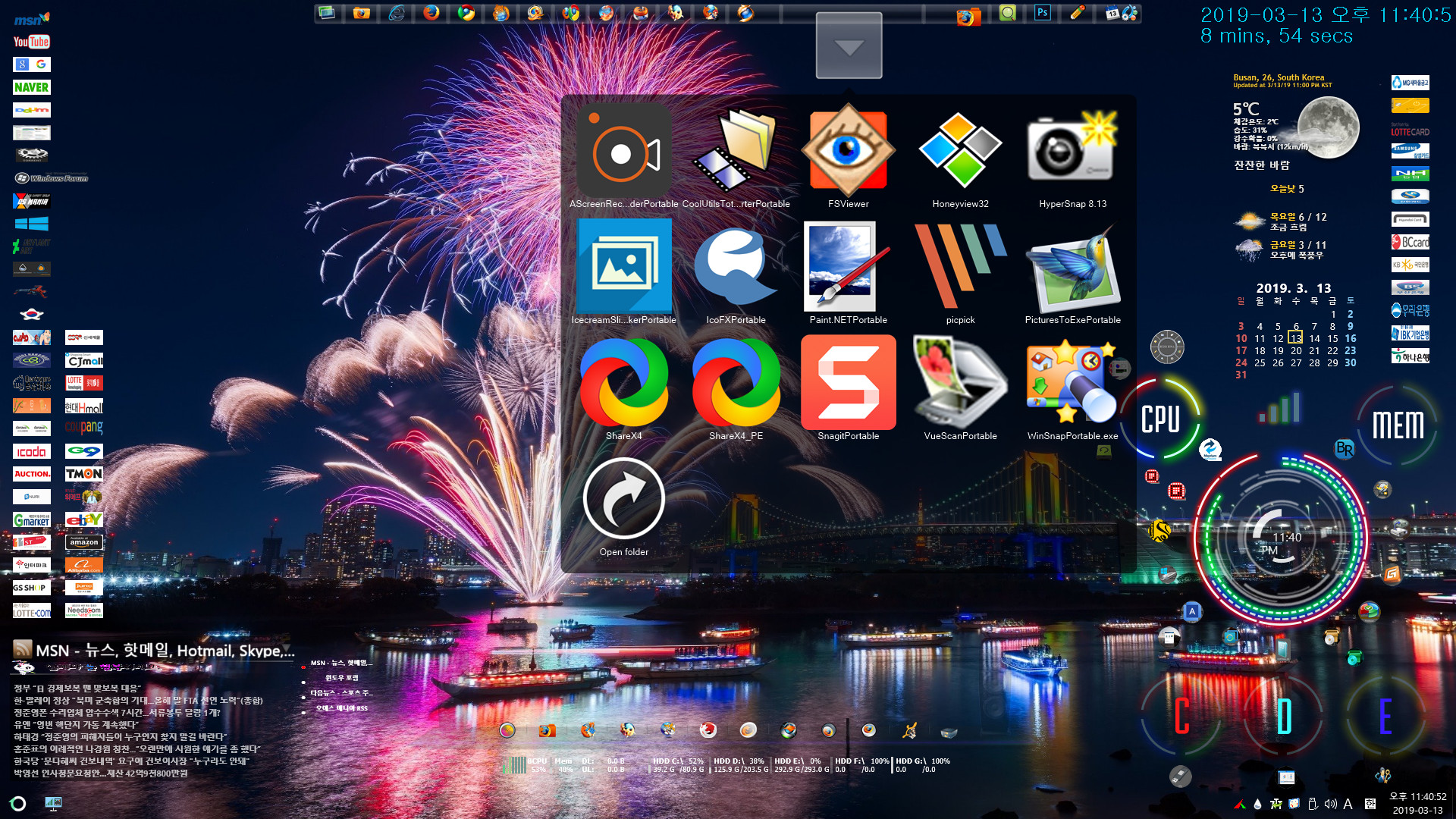Click the taskbar monitor icon
The width and height of the screenshot is (1456, 819).
(x=53, y=803)
